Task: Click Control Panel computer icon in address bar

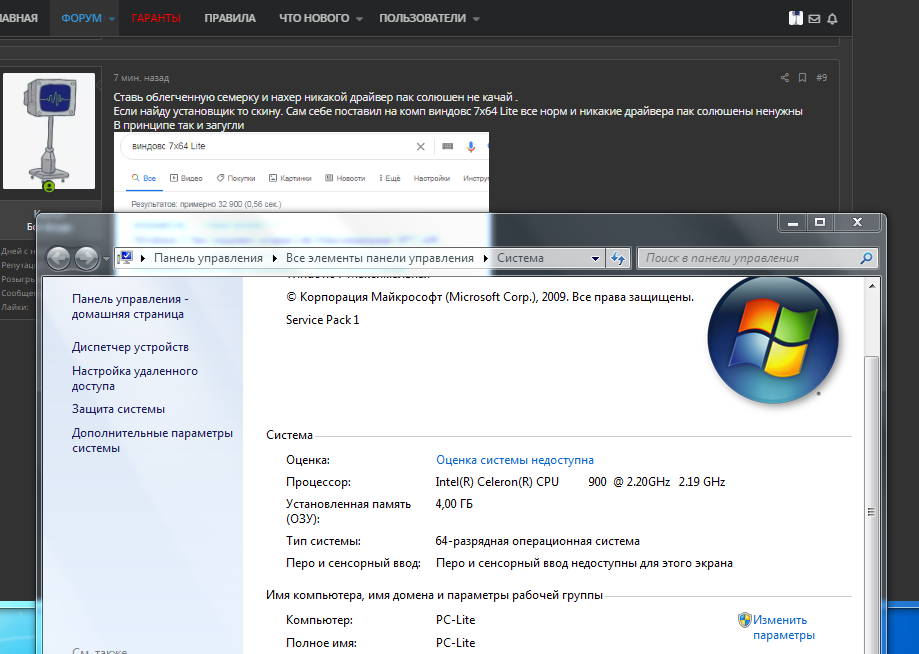Action: click(125, 258)
